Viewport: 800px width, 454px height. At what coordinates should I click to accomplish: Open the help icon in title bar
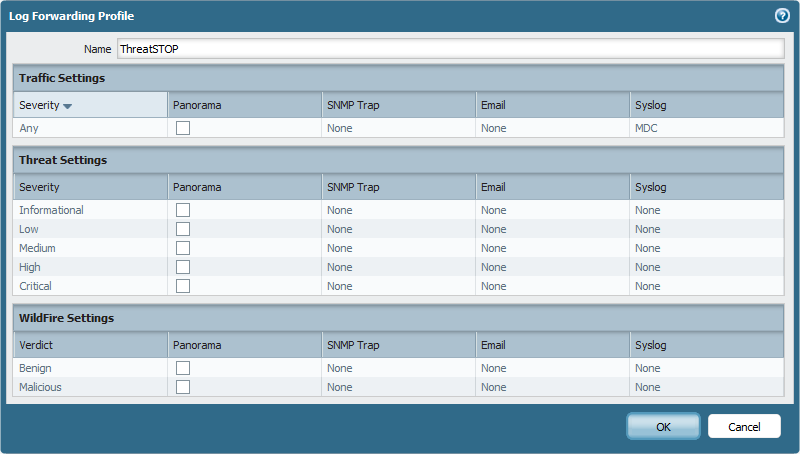(x=782, y=16)
